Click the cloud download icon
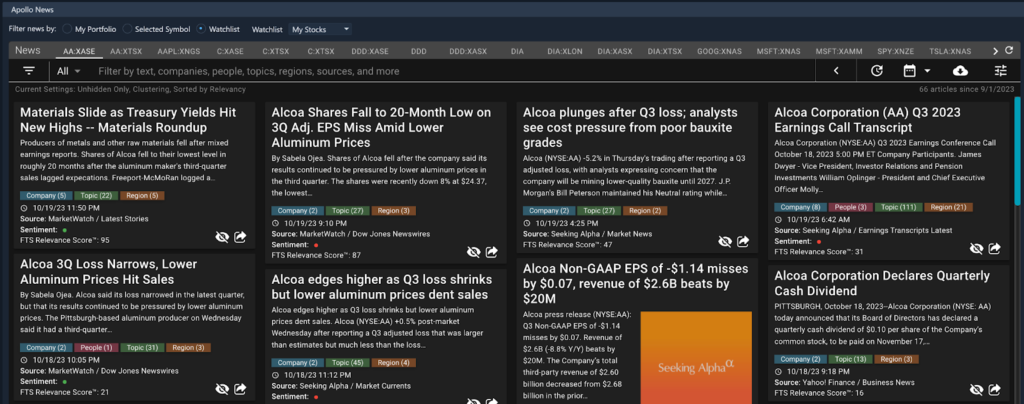 pyautogui.click(x=961, y=70)
